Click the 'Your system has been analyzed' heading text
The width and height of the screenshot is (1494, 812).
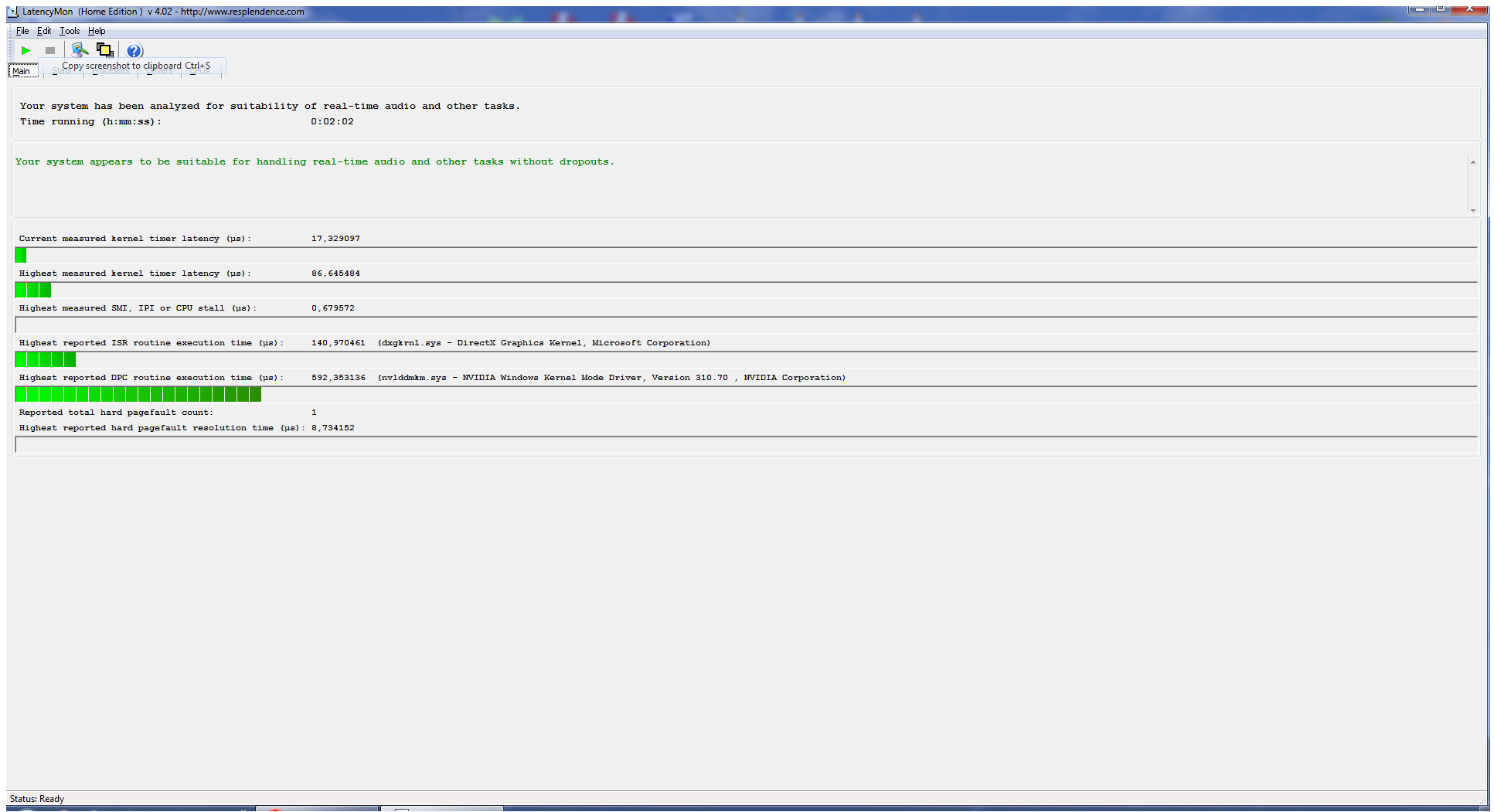(x=270, y=106)
